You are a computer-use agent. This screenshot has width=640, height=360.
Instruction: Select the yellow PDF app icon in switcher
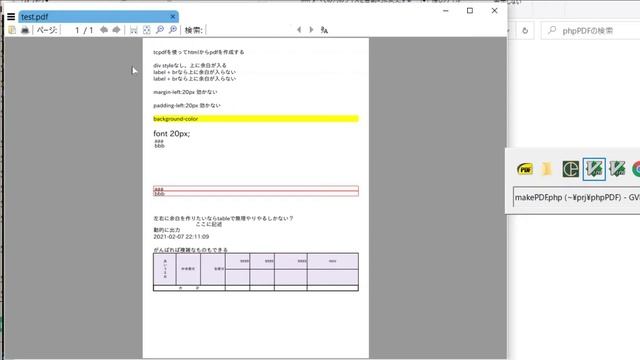525,169
